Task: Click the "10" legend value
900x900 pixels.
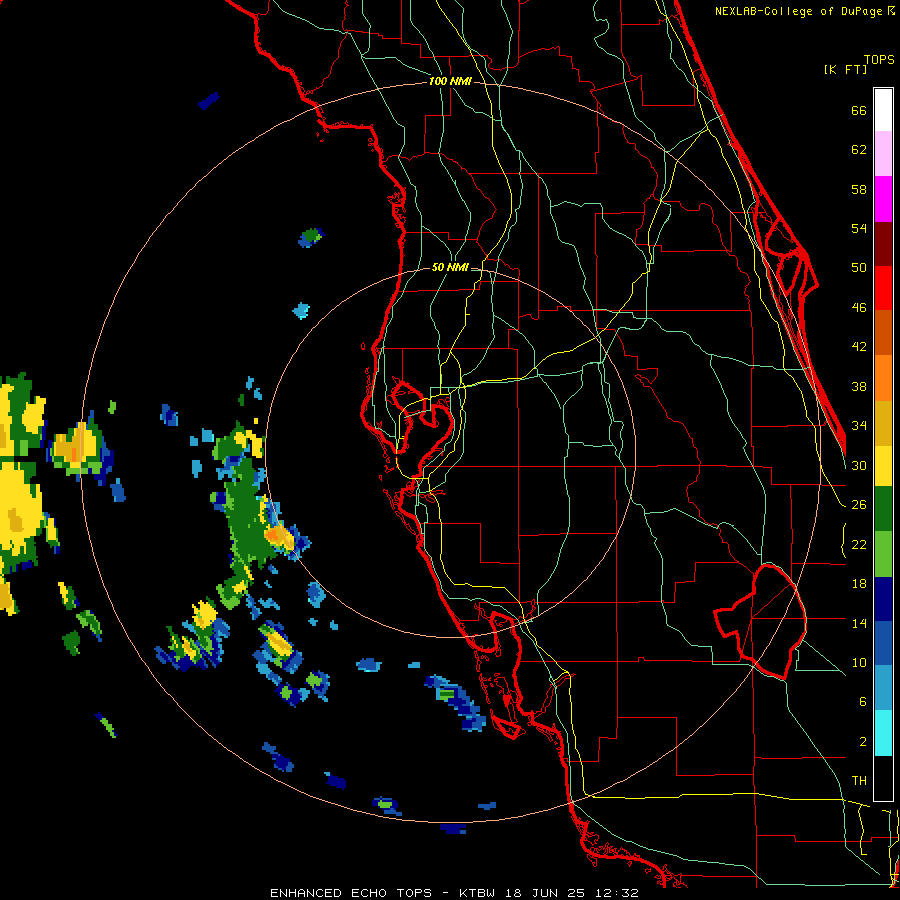Action: point(859,663)
